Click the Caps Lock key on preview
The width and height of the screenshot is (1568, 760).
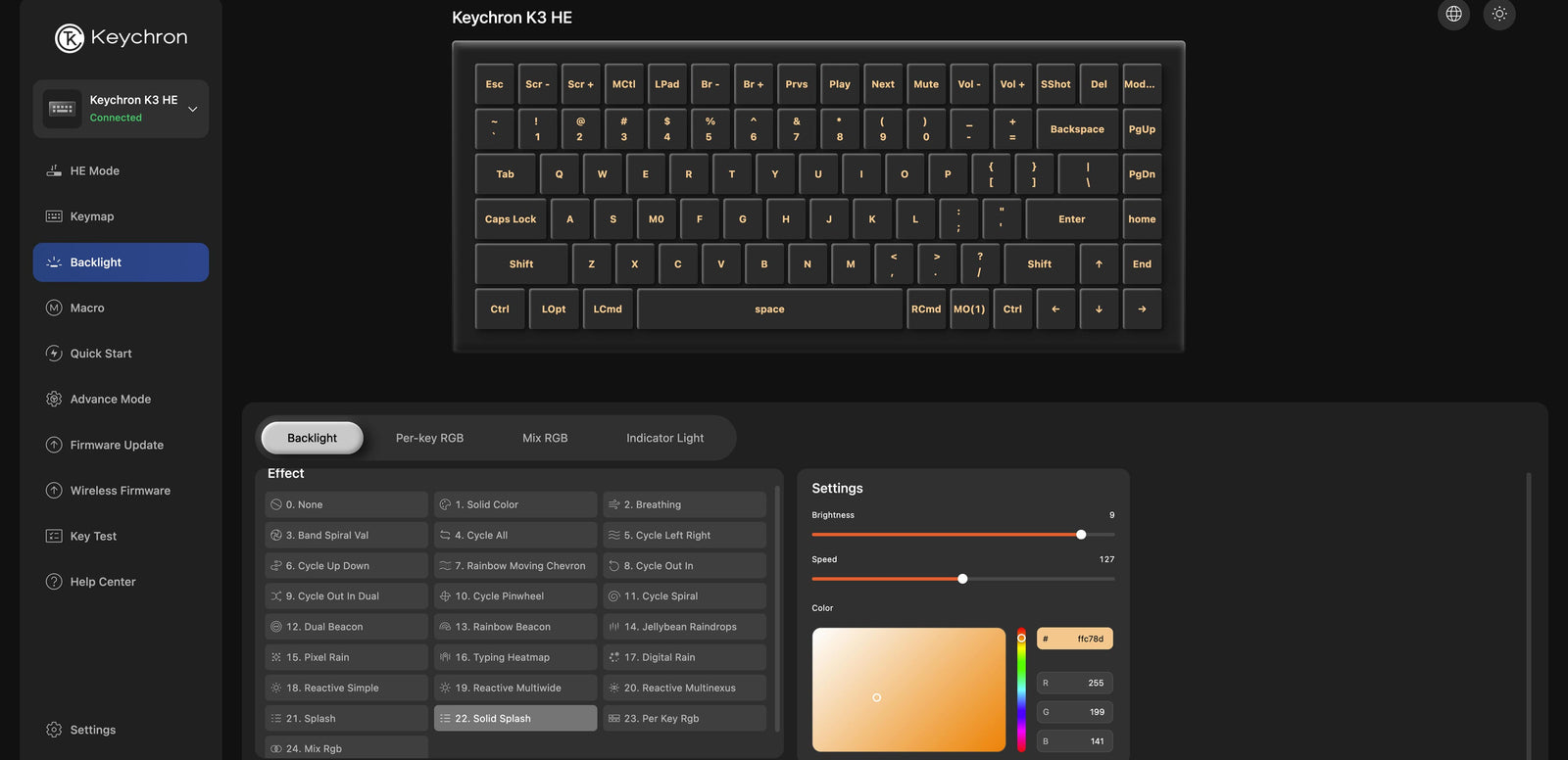coord(511,219)
